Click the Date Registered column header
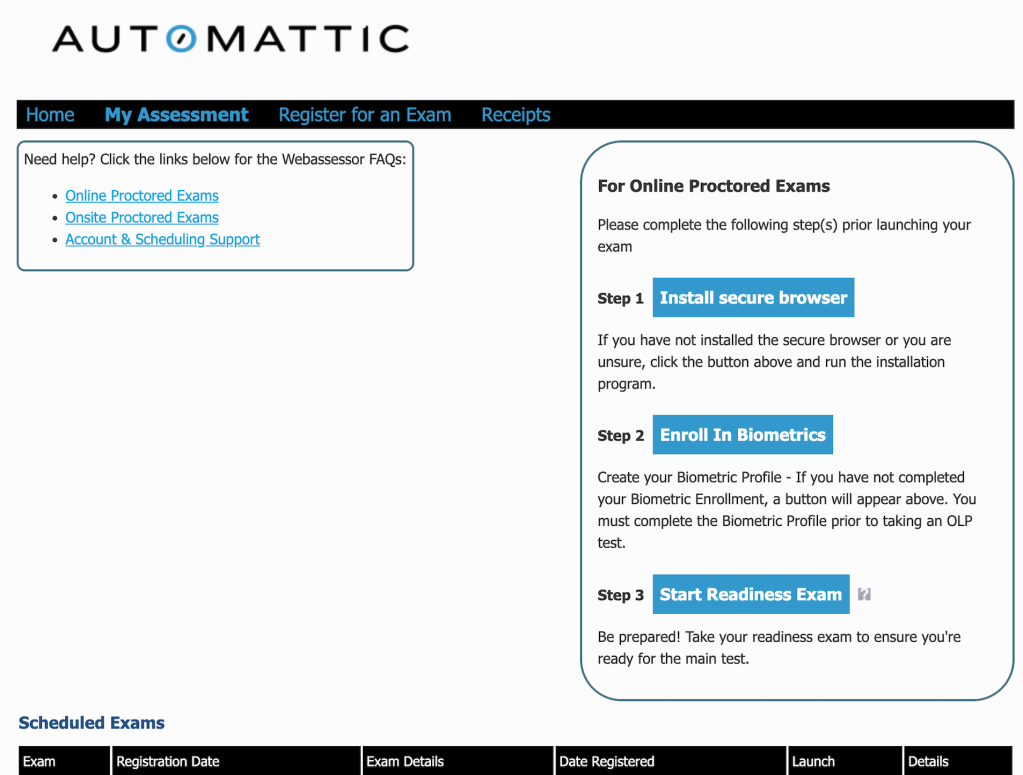 606,761
